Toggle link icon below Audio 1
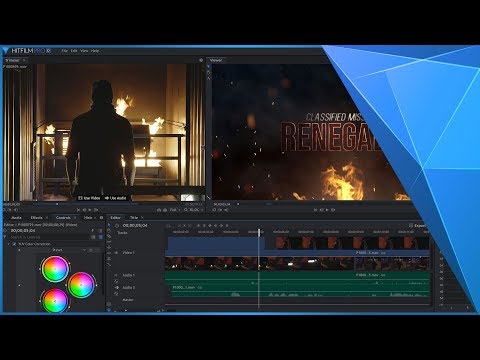480x360 pixels. pos(116,281)
